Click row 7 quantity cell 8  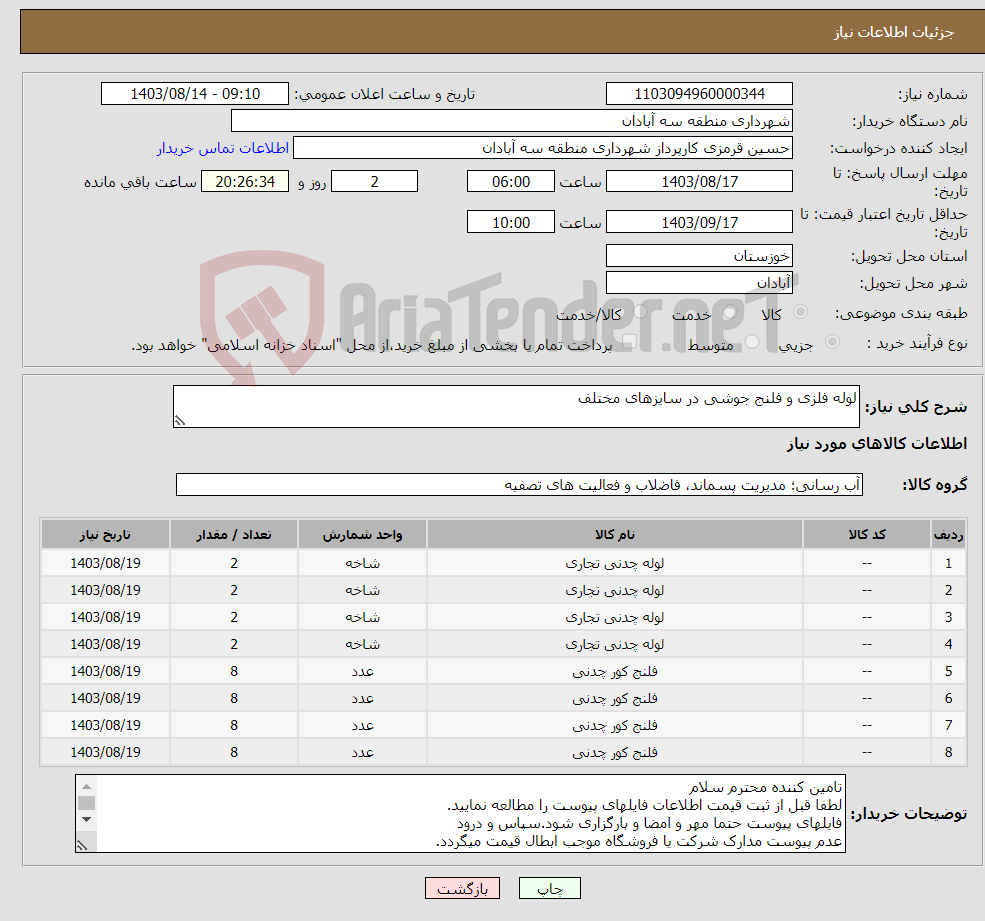coord(234,725)
